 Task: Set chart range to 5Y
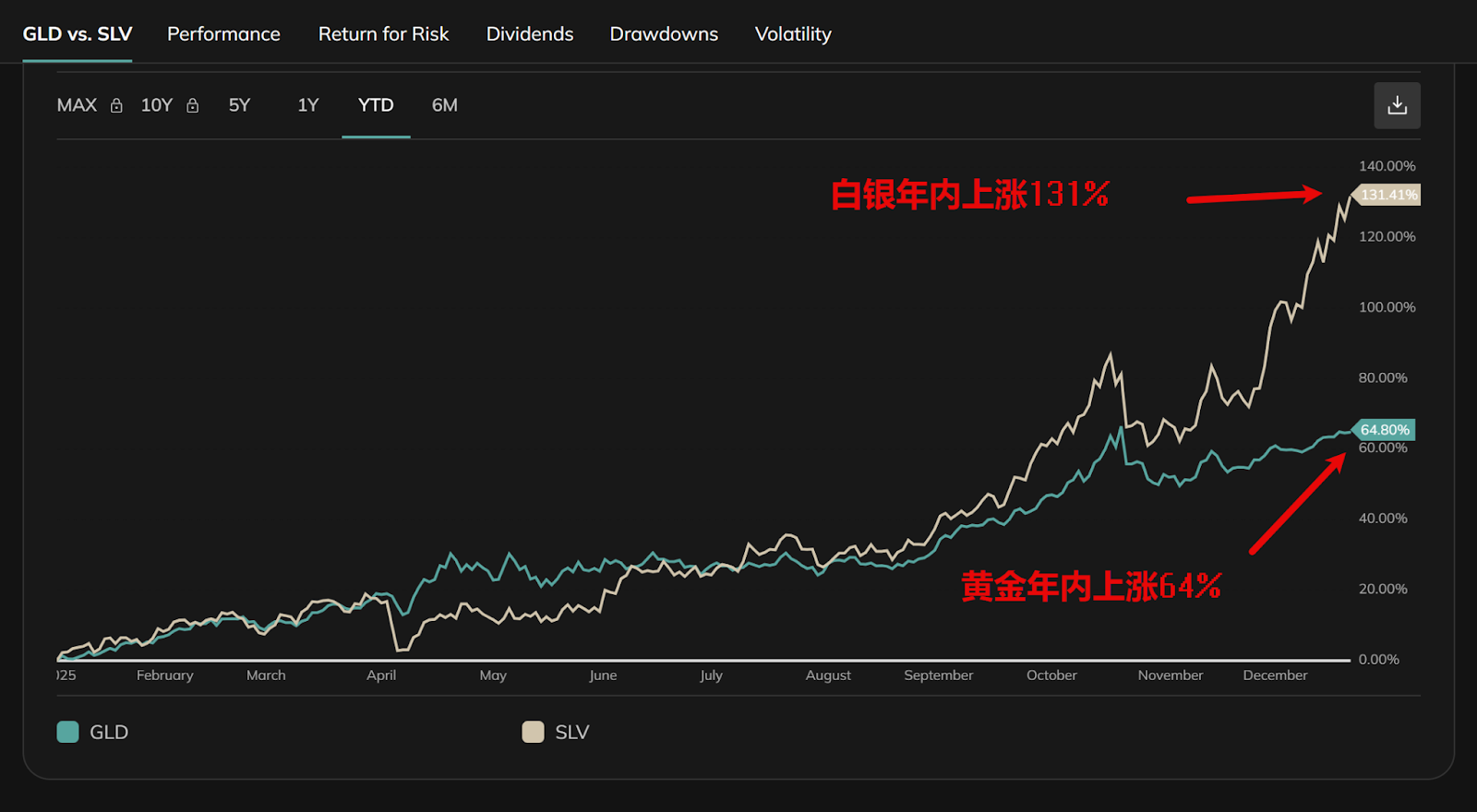[x=239, y=105]
